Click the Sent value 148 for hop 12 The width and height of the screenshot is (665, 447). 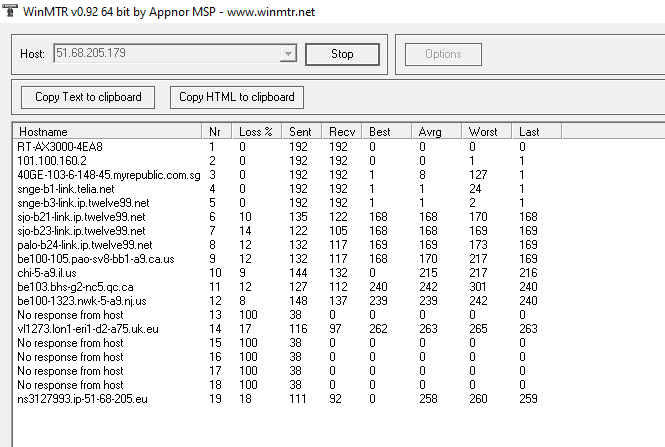299,301
